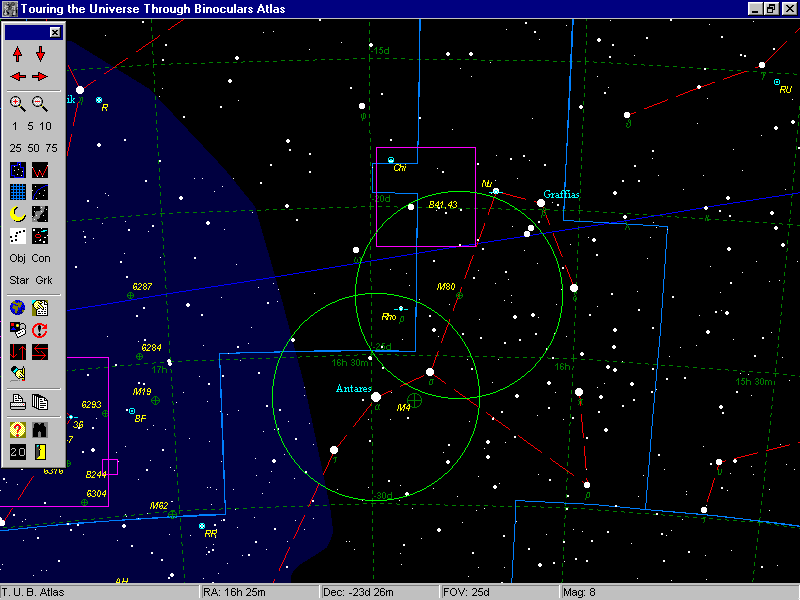Exit via the yellow door icon
Viewport: 800px width, 600px height.
point(40,452)
